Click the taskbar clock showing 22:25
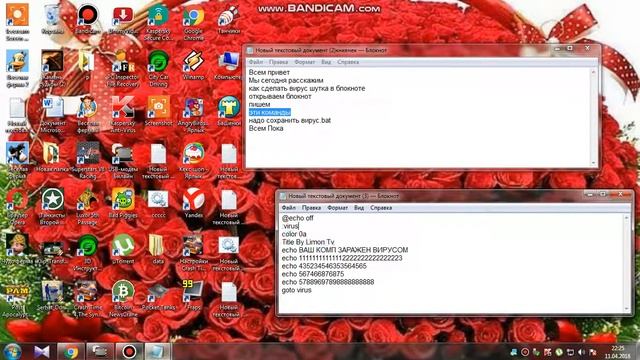This screenshot has width=640, height=360. click(618, 352)
